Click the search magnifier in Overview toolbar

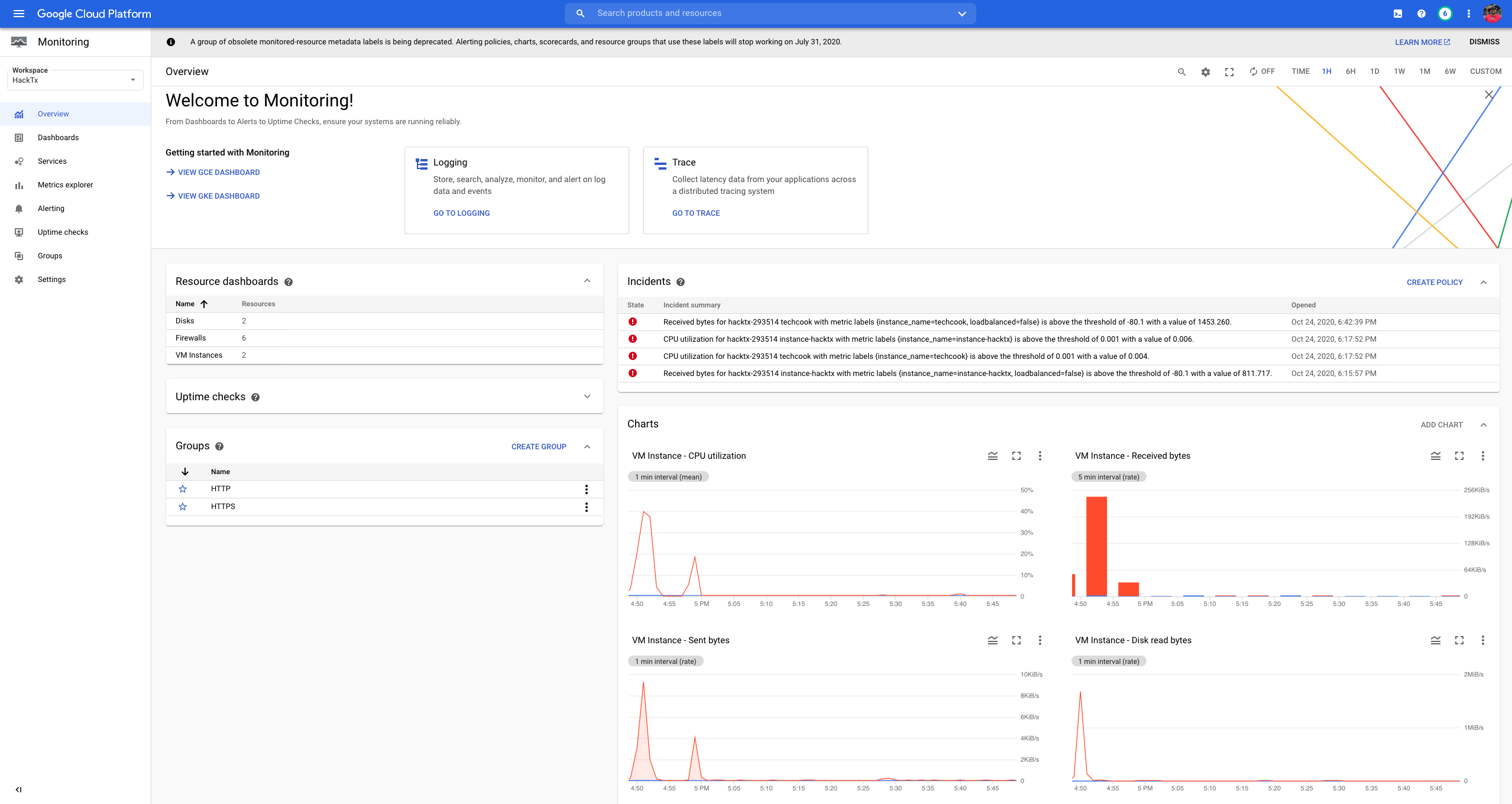point(1181,72)
